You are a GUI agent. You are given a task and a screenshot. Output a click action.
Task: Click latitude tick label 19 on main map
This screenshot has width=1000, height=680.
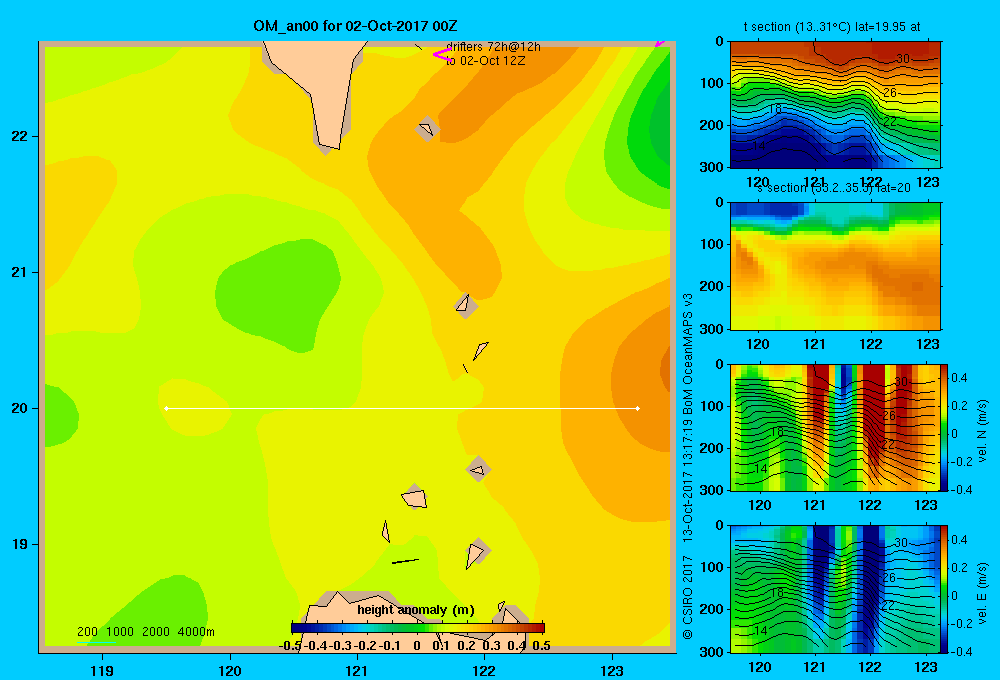pos(20,544)
